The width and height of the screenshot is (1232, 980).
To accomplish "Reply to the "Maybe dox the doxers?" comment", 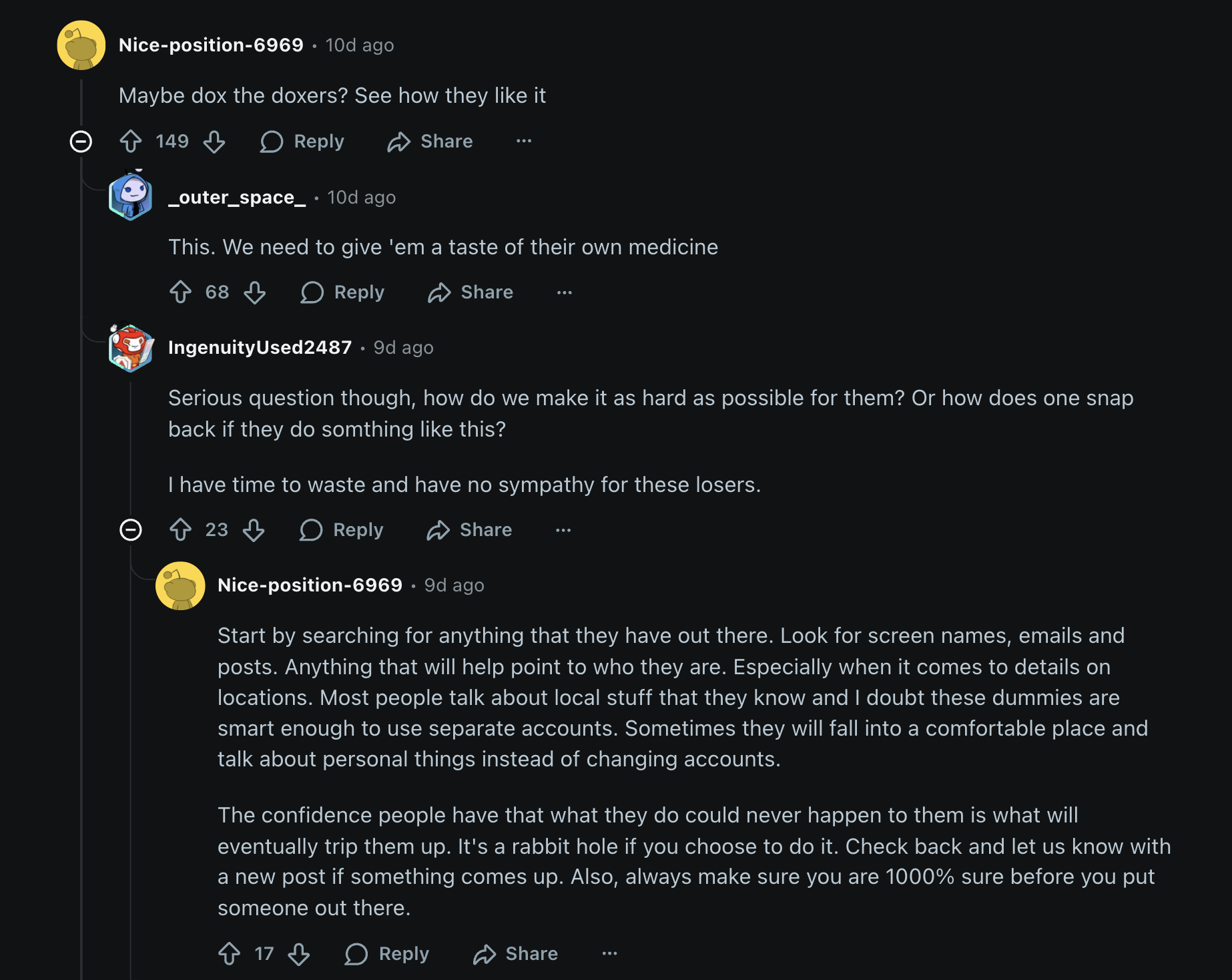I will [x=302, y=142].
